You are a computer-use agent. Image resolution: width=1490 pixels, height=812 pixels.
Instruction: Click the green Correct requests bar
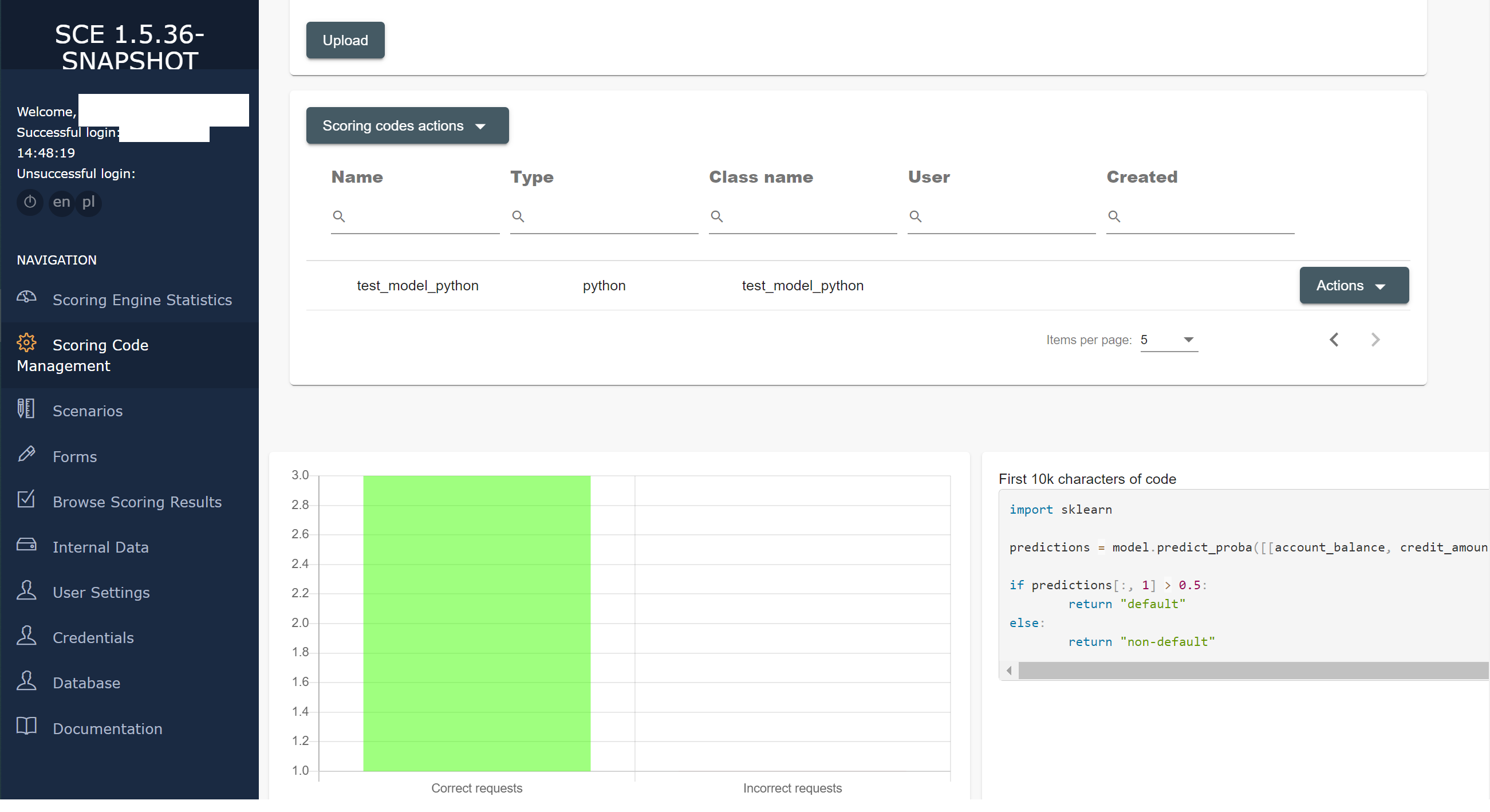pos(476,624)
